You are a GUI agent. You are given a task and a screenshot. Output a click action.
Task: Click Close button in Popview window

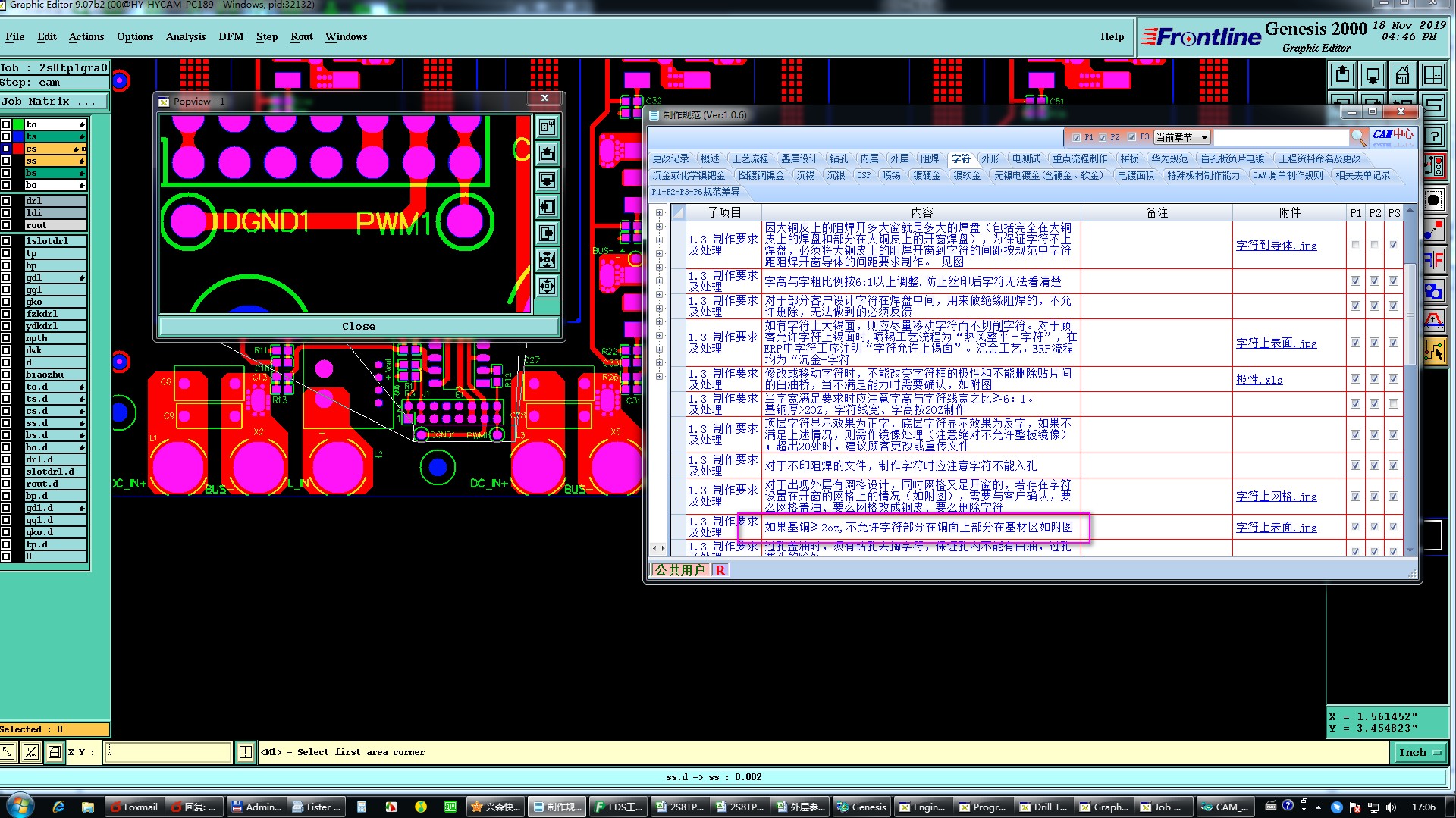point(359,326)
